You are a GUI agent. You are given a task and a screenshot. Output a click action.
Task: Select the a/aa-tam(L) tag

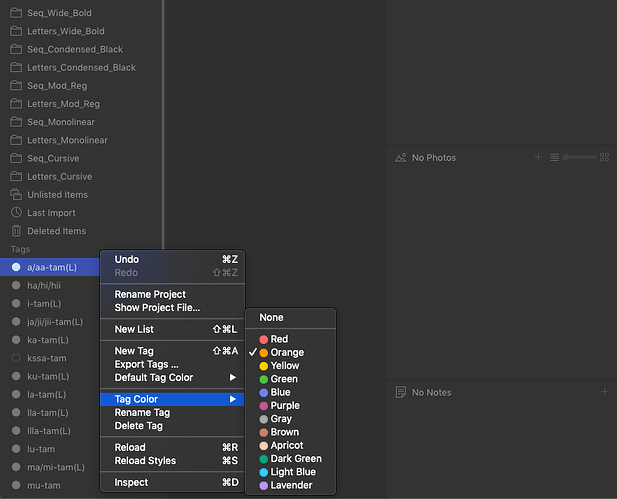pyautogui.click(x=50, y=267)
